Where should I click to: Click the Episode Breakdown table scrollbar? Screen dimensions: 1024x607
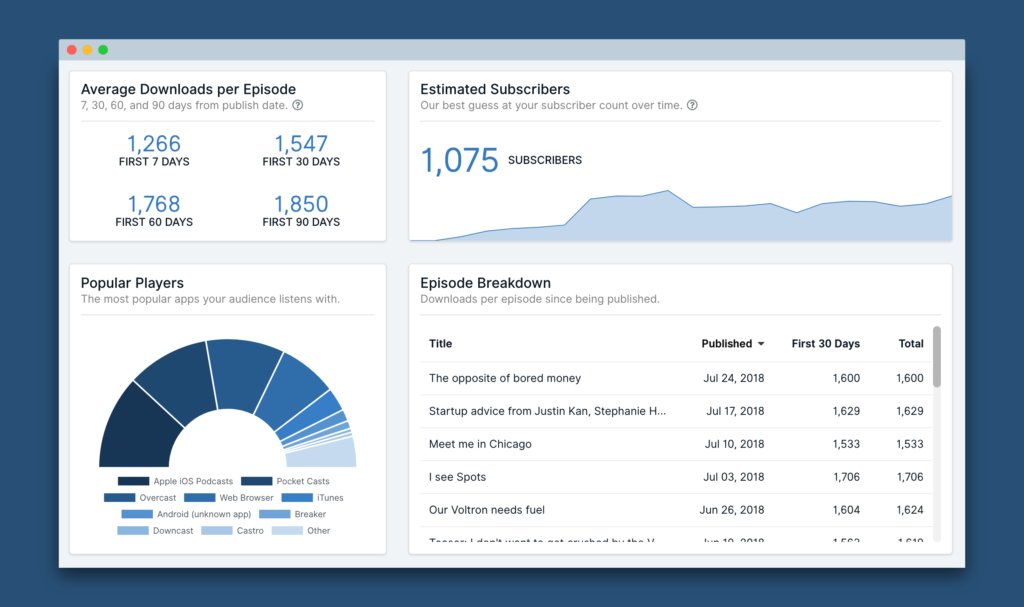point(937,357)
